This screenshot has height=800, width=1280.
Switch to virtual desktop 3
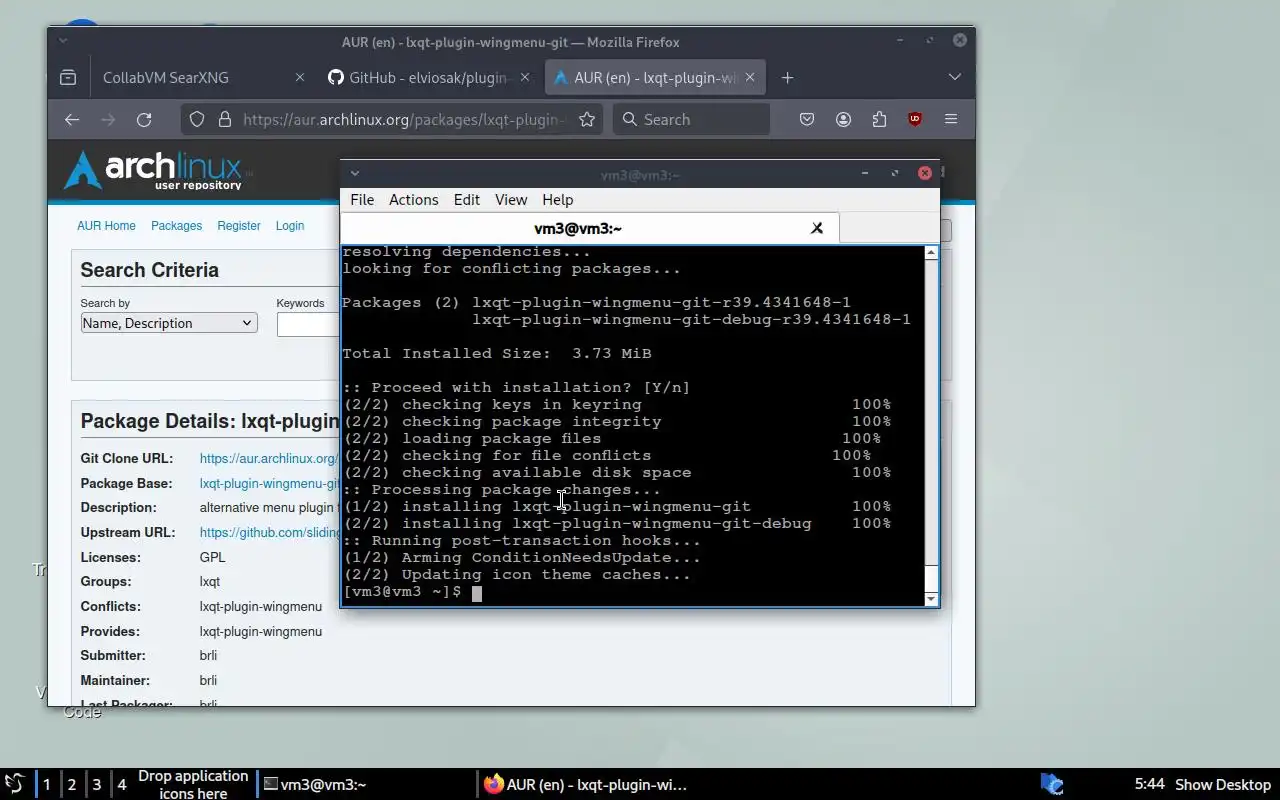96,784
